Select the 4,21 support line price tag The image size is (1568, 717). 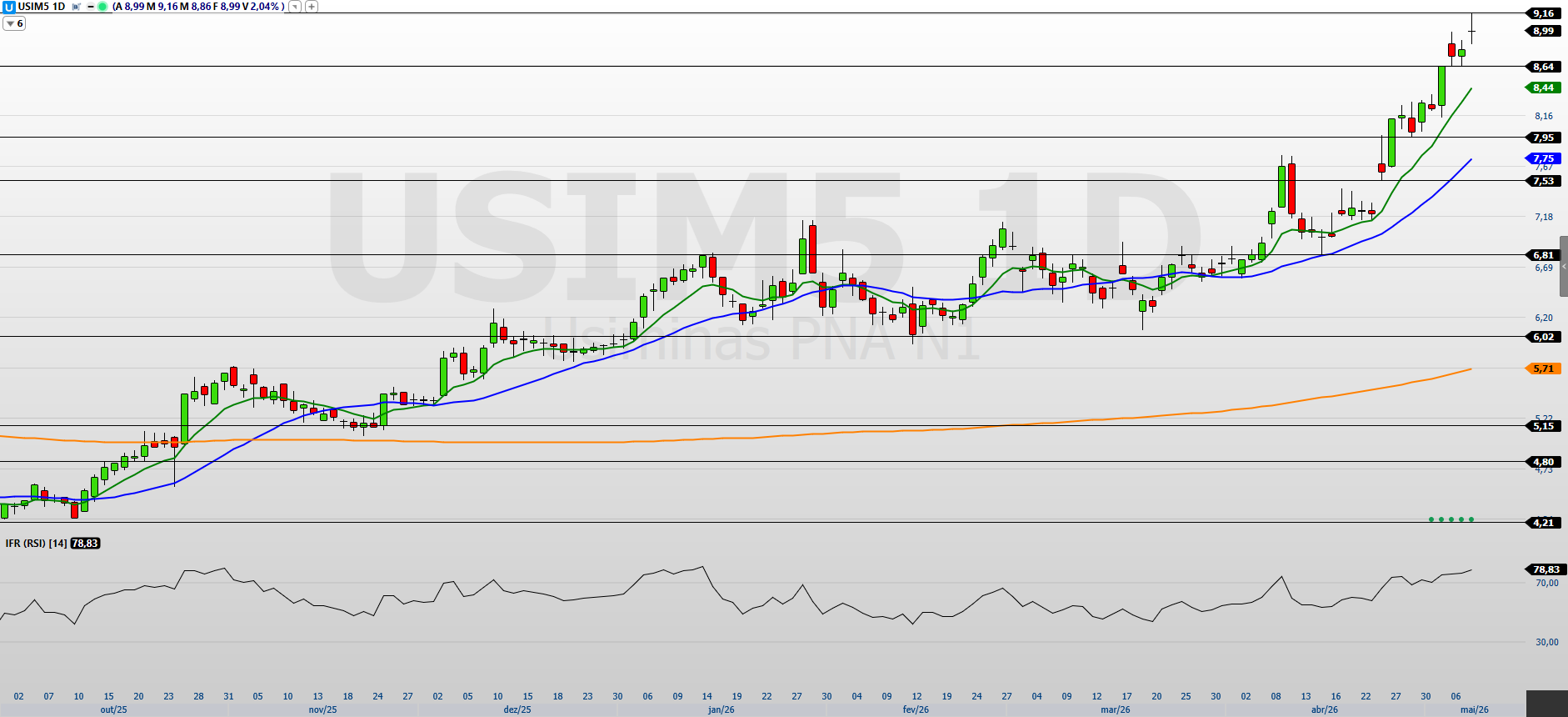coord(1544,523)
